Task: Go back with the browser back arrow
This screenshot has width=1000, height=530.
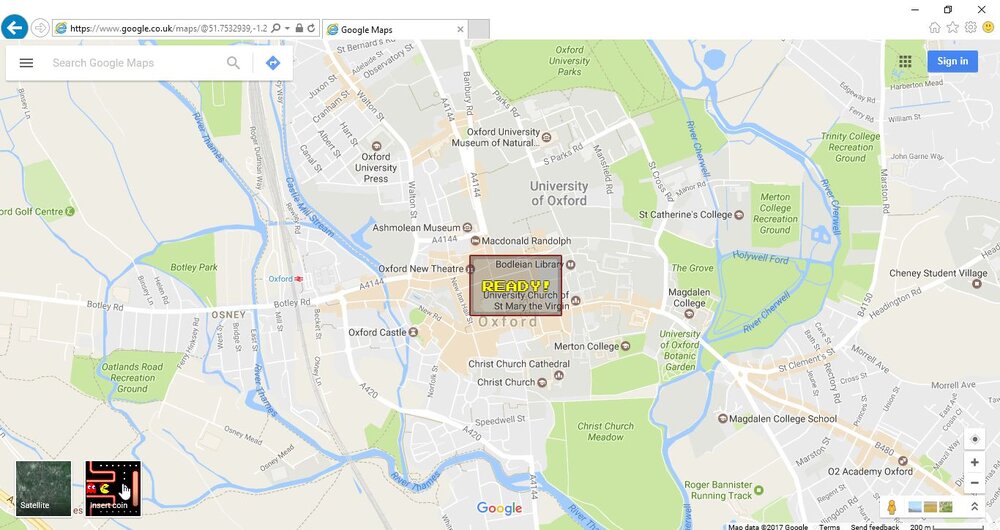Action: [x=15, y=27]
